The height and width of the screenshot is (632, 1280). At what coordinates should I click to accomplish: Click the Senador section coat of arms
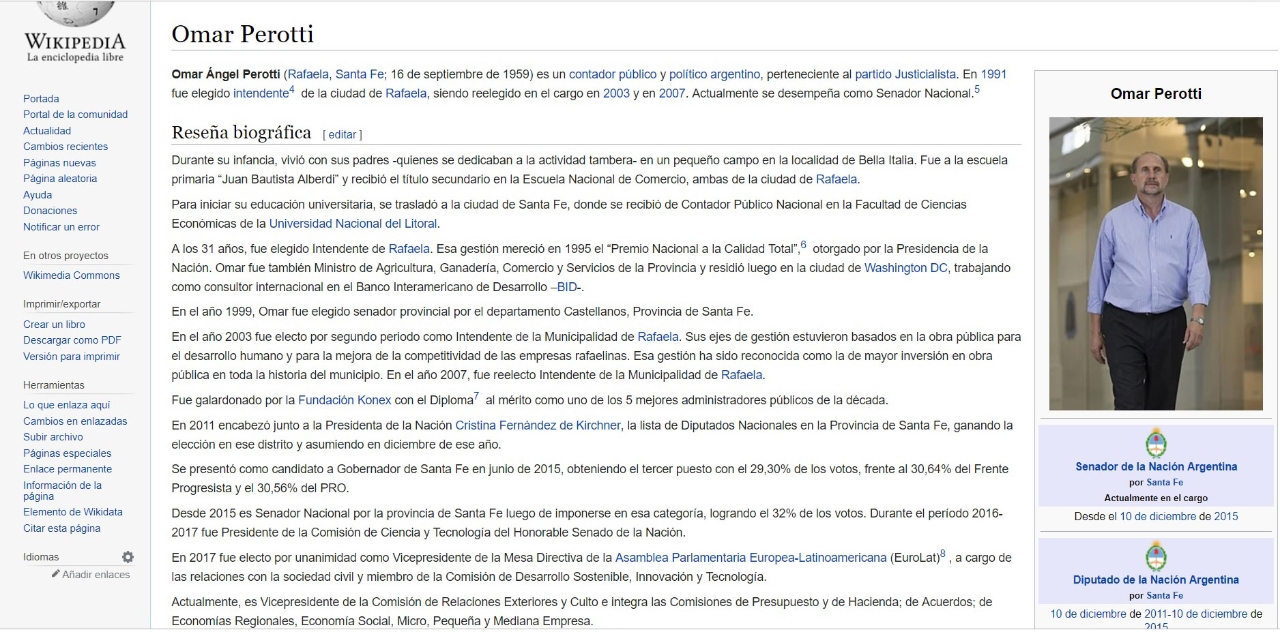pos(1156,443)
